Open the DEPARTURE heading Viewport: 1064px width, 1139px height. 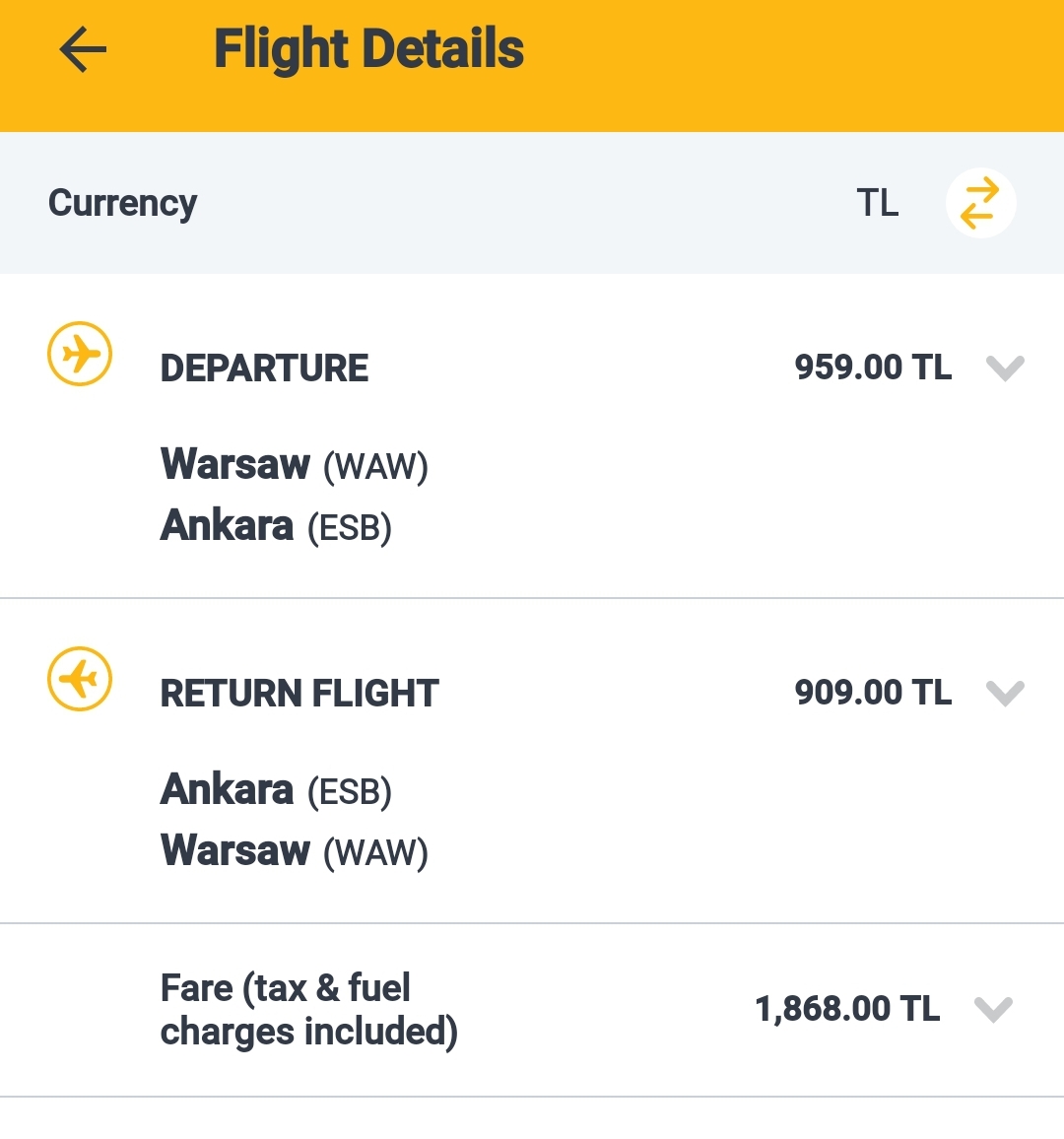pyautogui.click(x=264, y=368)
